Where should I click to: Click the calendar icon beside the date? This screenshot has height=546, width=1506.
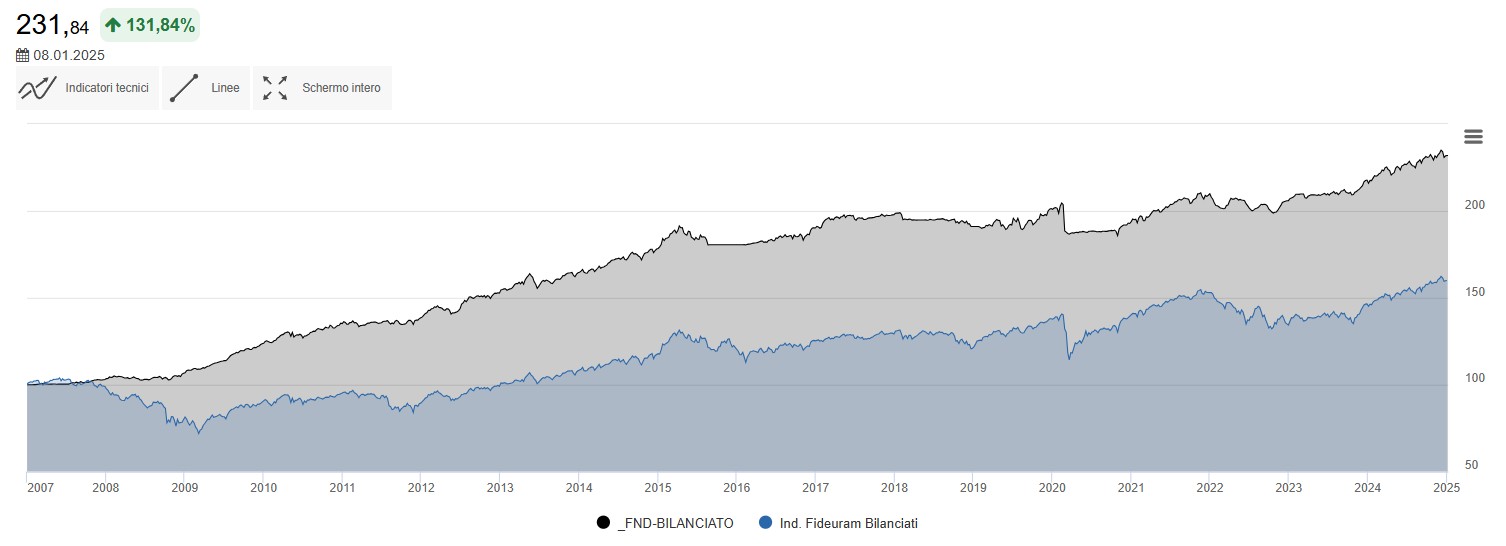pyautogui.click(x=23, y=56)
